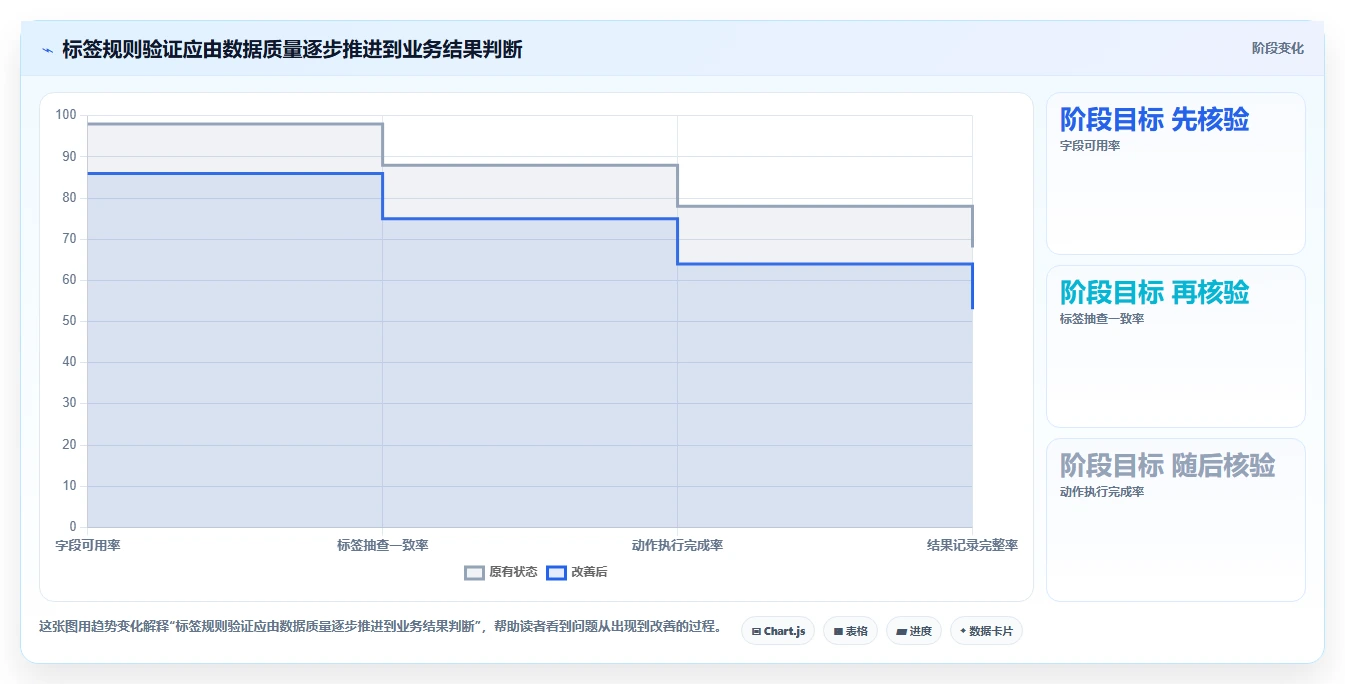Select the 表格 tag chip
The height and width of the screenshot is (684, 1345).
tap(850, 631)
